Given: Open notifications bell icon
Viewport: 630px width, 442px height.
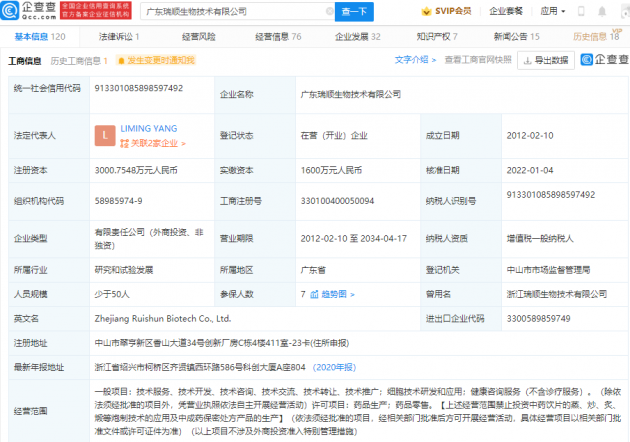Looking at the screenshot, I should (x=602, y=11).
